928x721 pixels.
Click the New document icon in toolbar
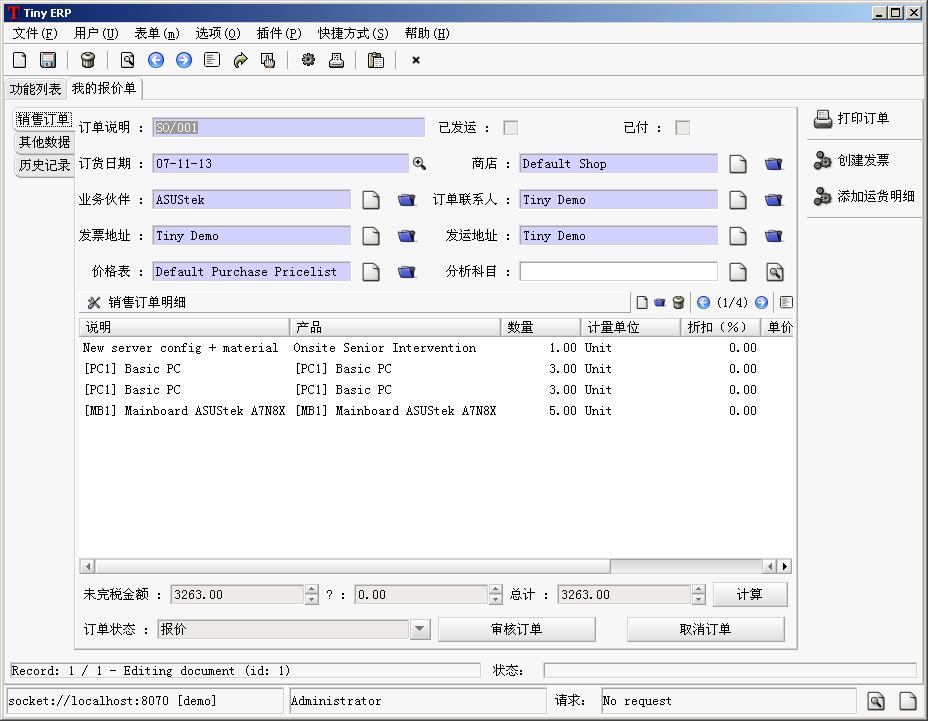pyautogui.click(x=20, y=60)
